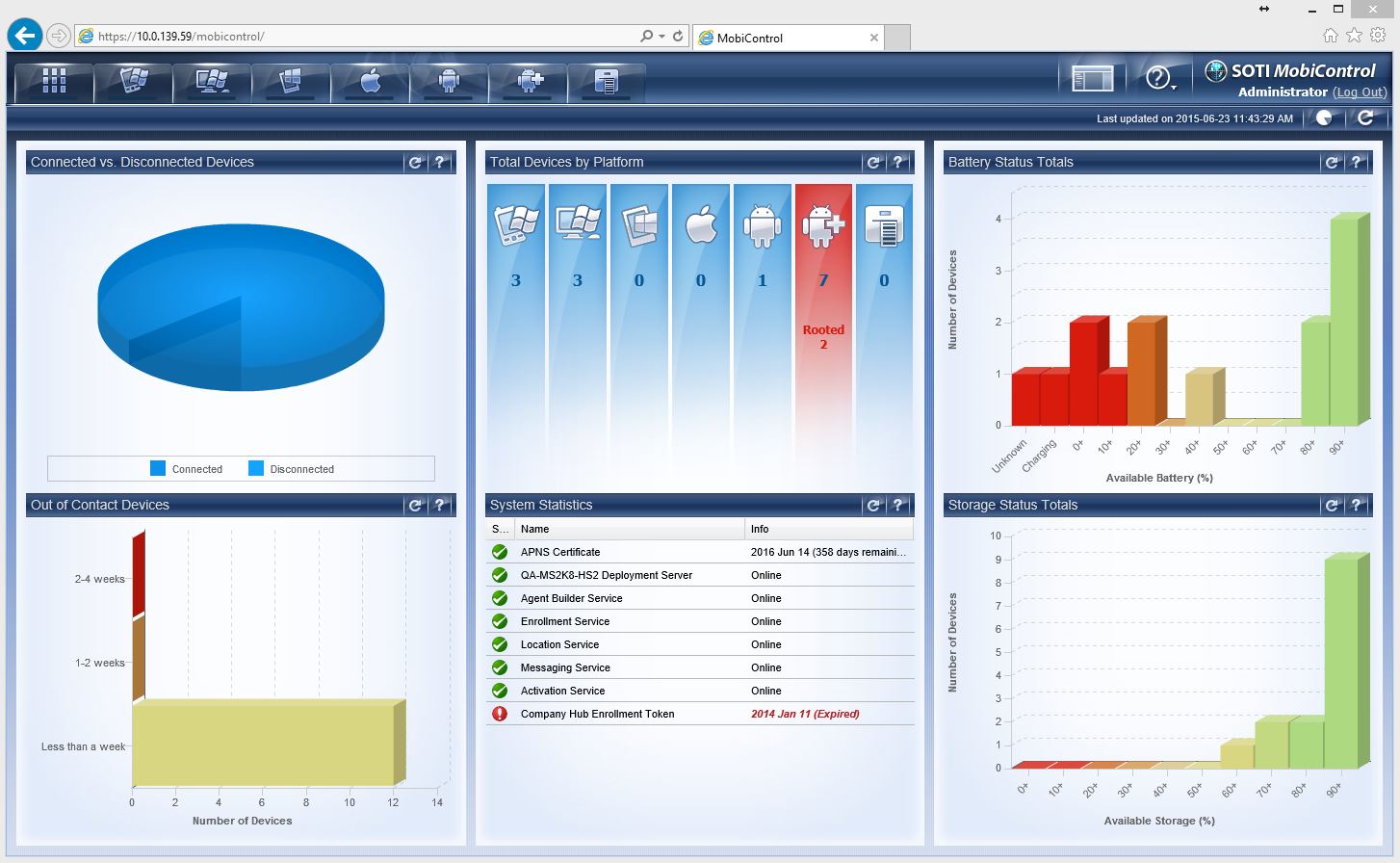This screenshot has width=1400, height=863.
Task: Open the Windows Desktop devices tab
Action: (x=212, y=82)
